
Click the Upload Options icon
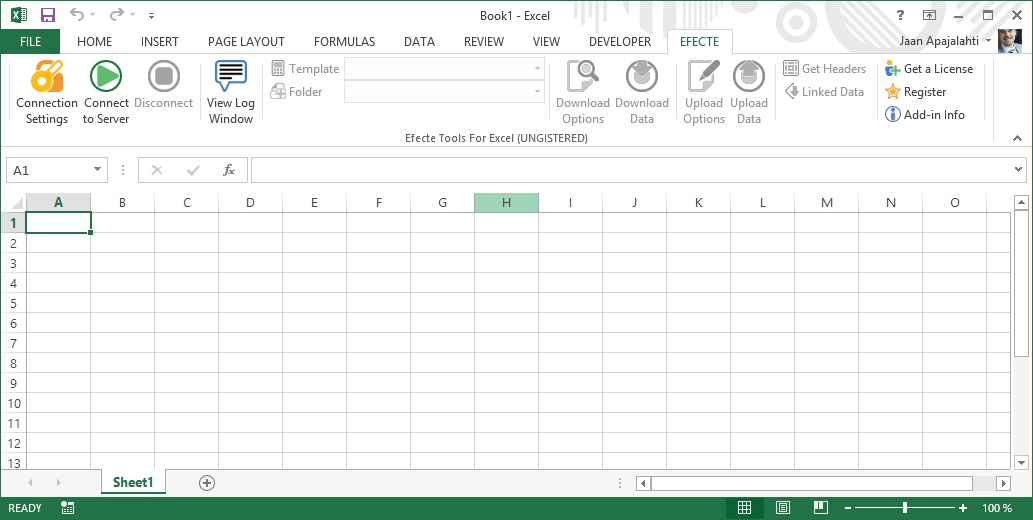click(x=704, y=76)
